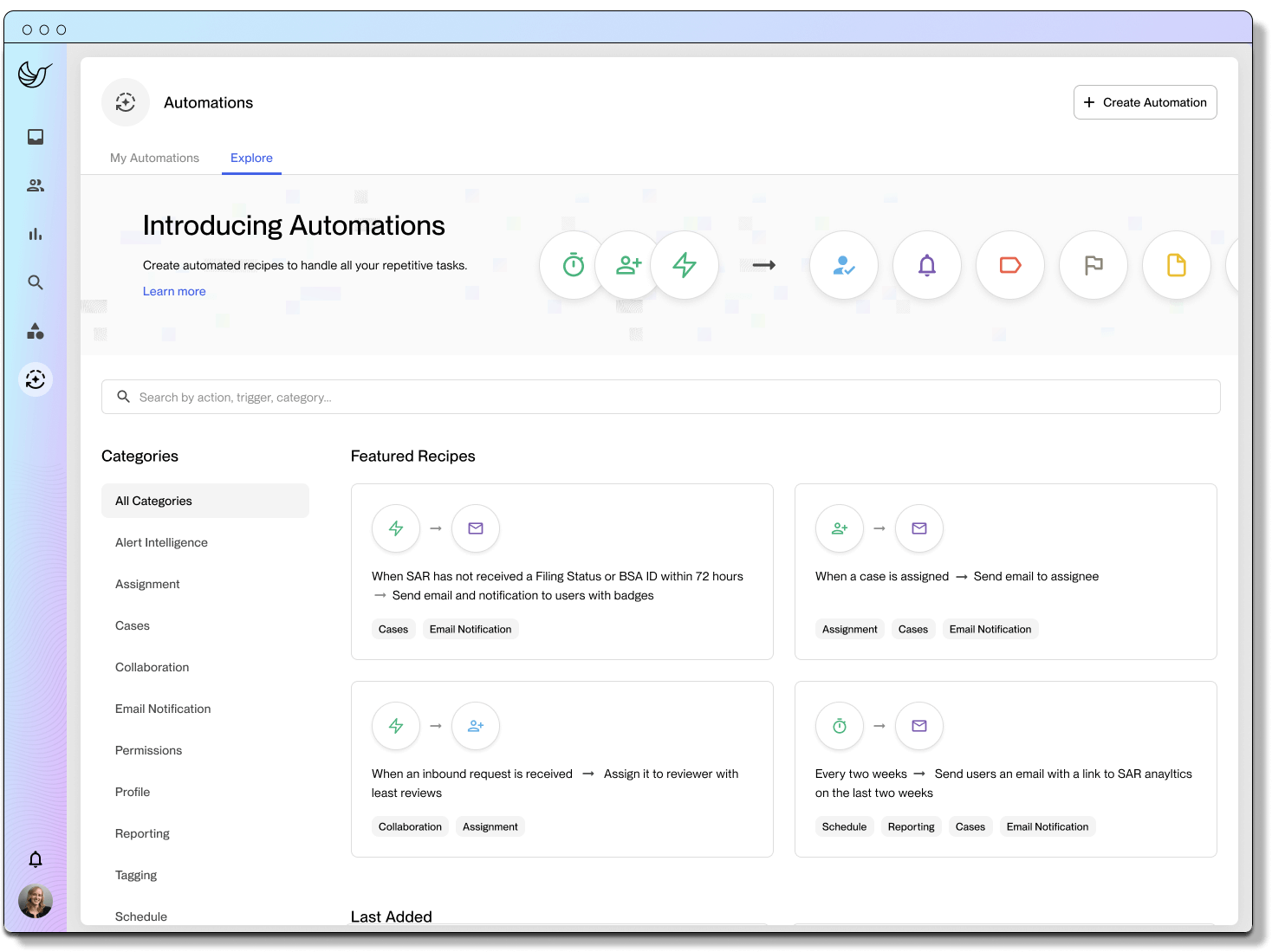This screenshot has height=952, width=1272.
Task: Open the Schedule category in the list
Action: click(141, 916)
